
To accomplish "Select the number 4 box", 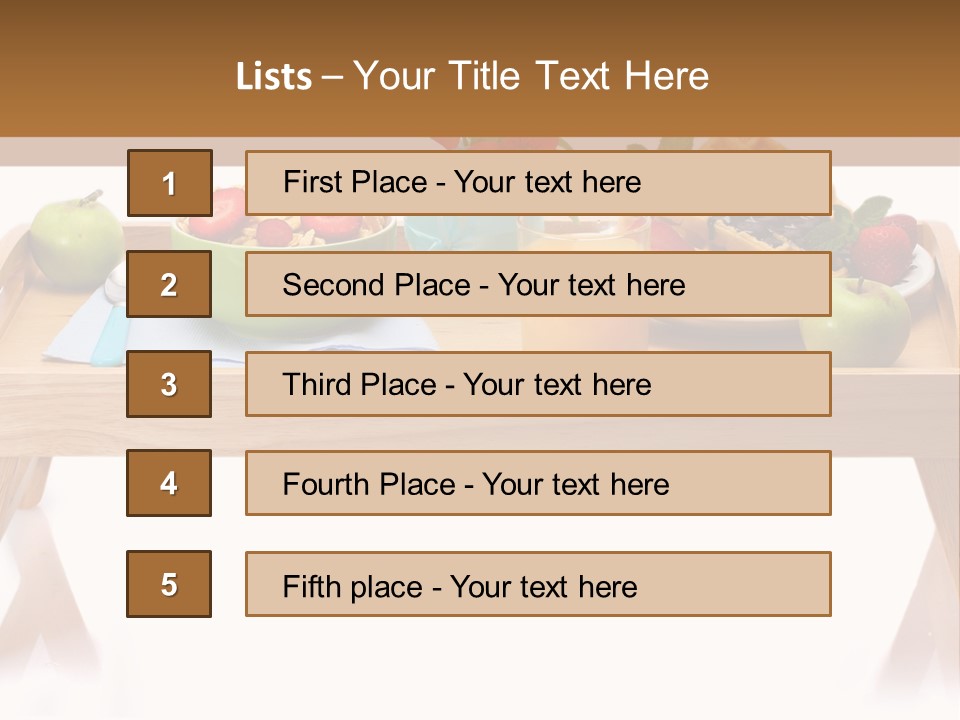I will (x=169, y=483).
